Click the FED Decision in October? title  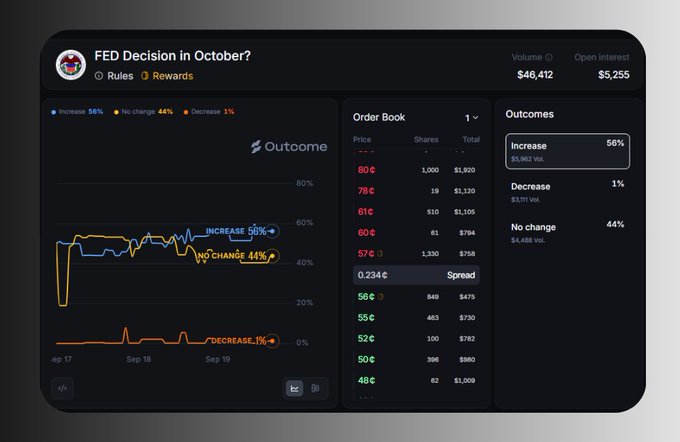[x=173, y=56]
